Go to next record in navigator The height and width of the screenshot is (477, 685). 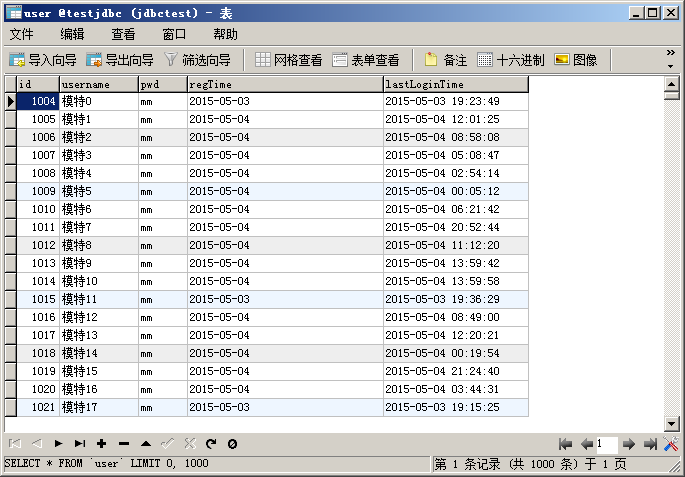pyautogui.click(x=58, y=444)
